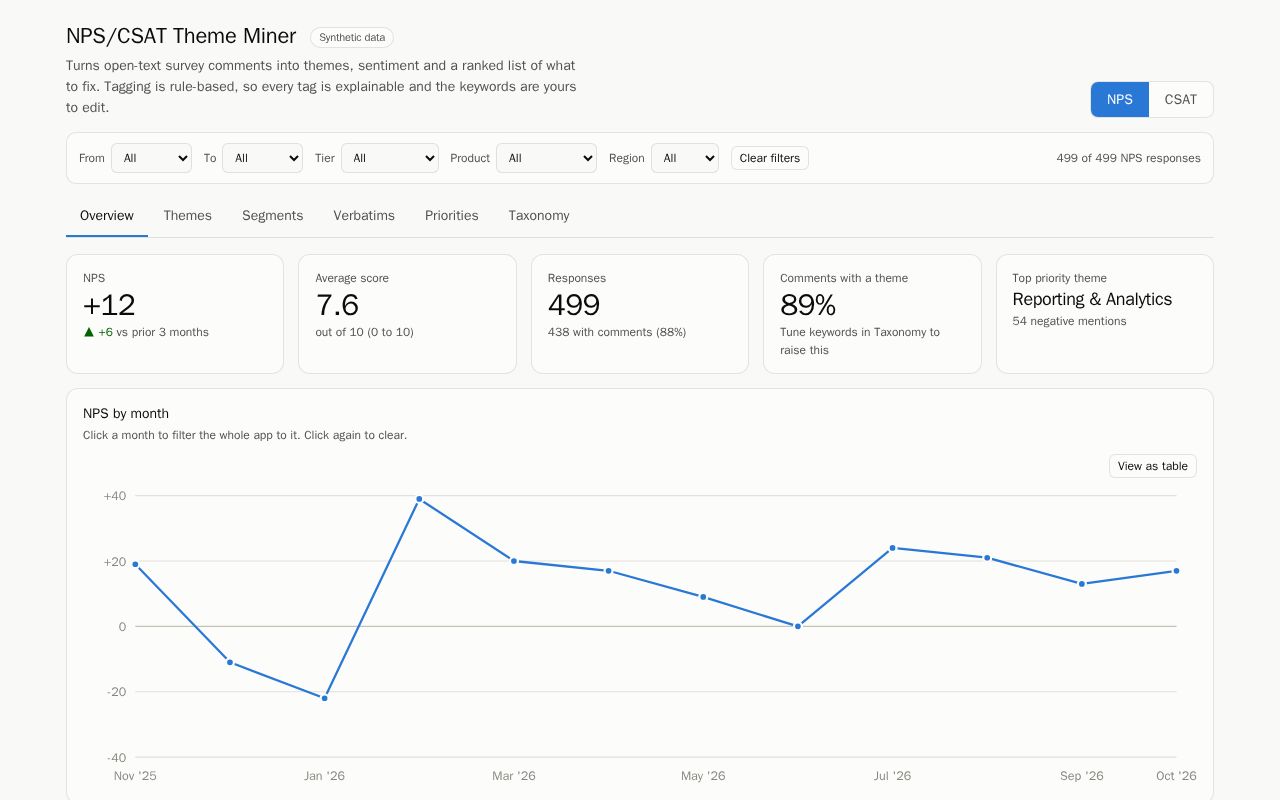Click the Sep '26 data point
This screenshot has width=1280, height=800.
[1082, 584]
